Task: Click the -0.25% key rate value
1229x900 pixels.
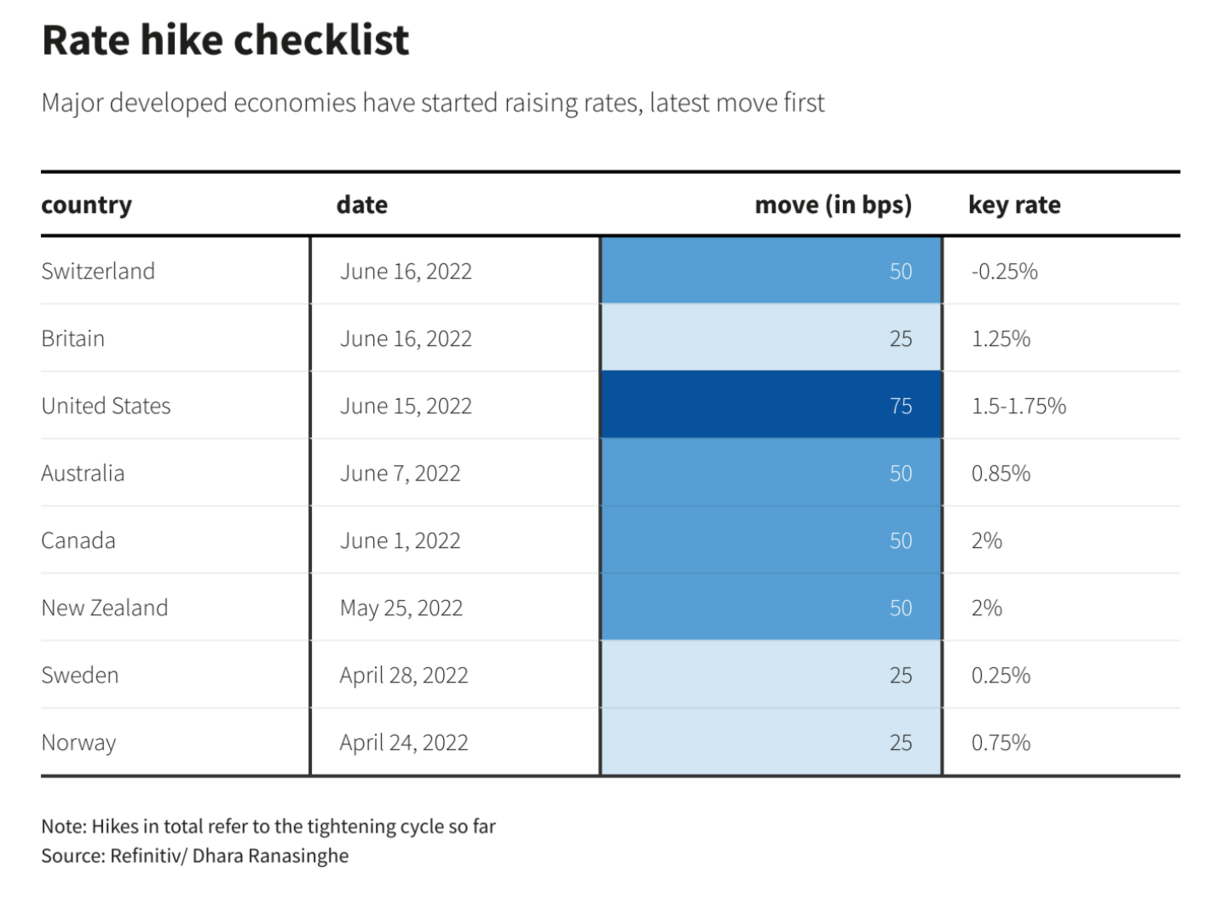Action: click(x=1004, y=271)
